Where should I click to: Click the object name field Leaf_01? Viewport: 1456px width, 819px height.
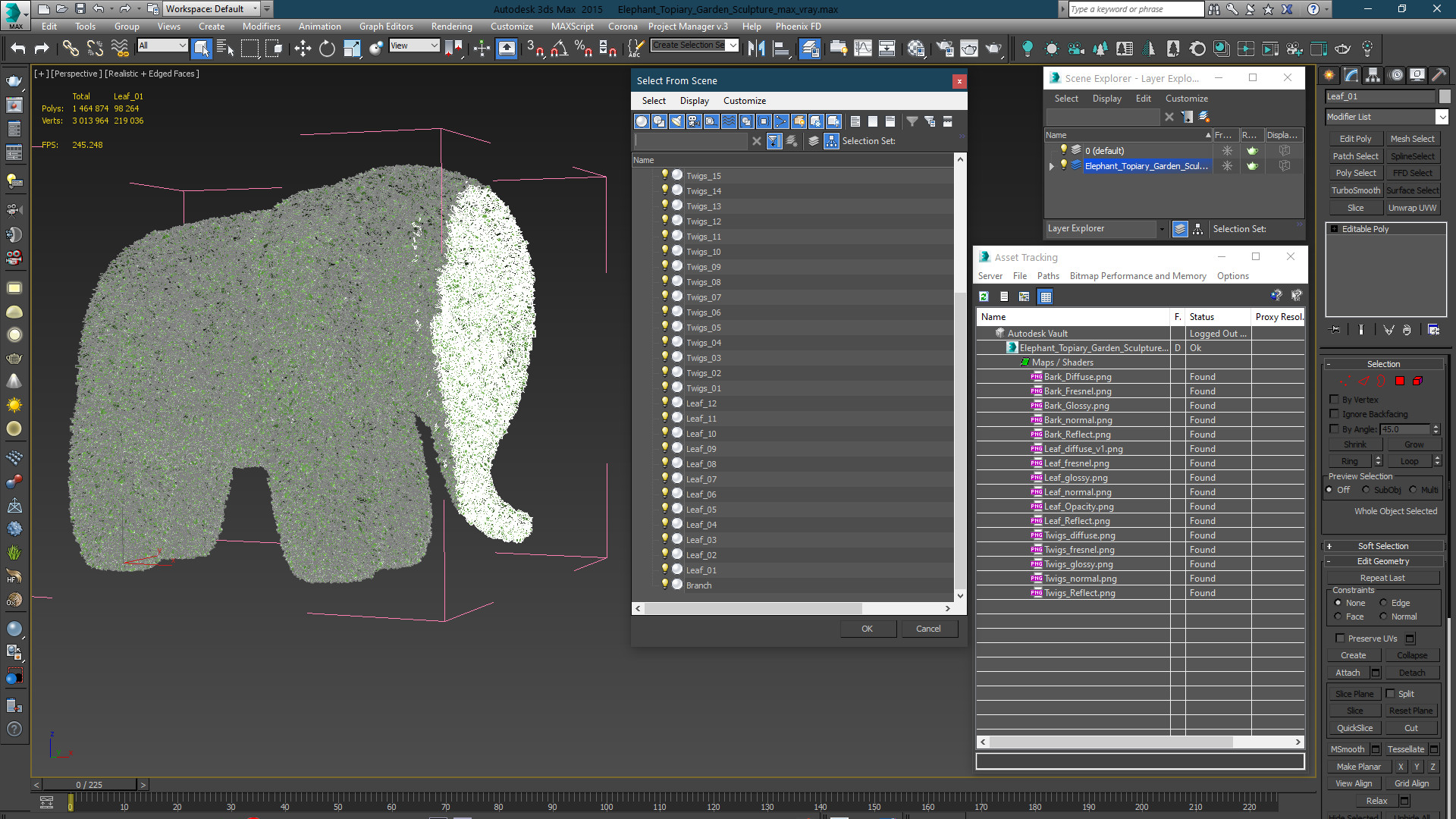pos(1381,96)
